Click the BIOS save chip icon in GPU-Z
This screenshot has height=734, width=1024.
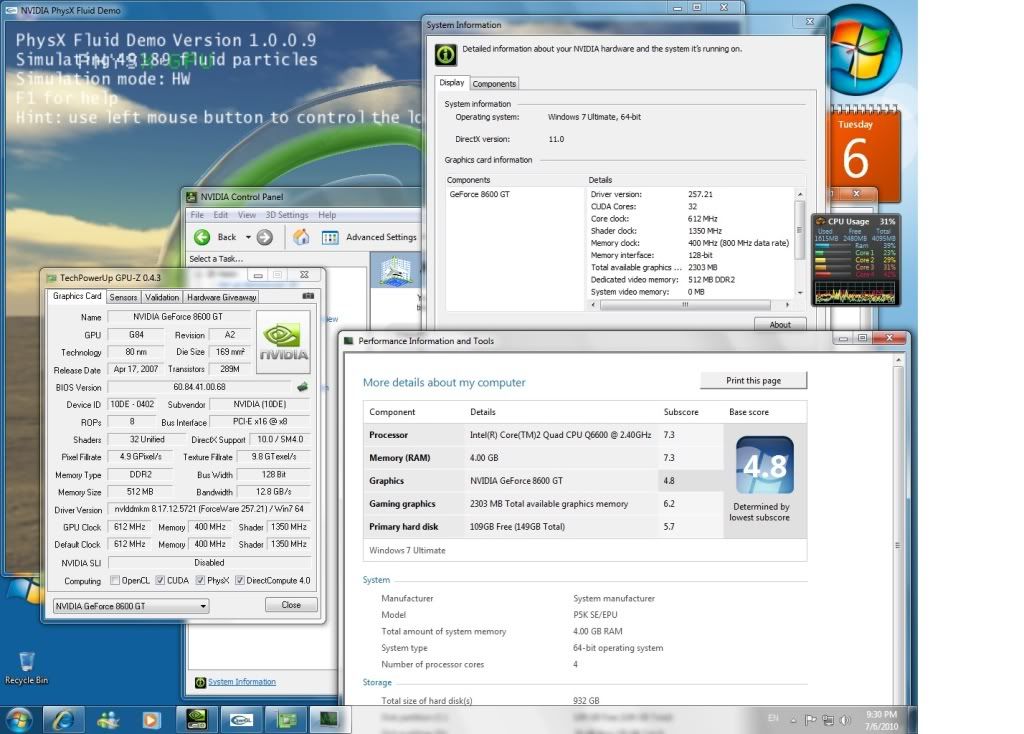(x=302, y=387)
